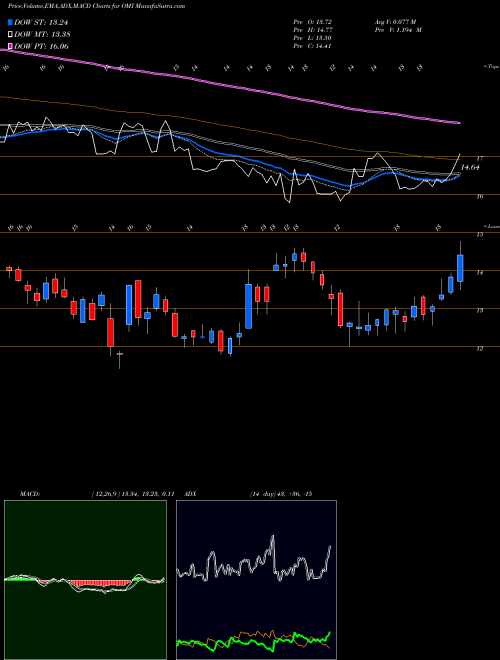The height and width of the screenshot is (660, 500).
Task: Click the MACD panel title
Action: click(x=29, y=494)
